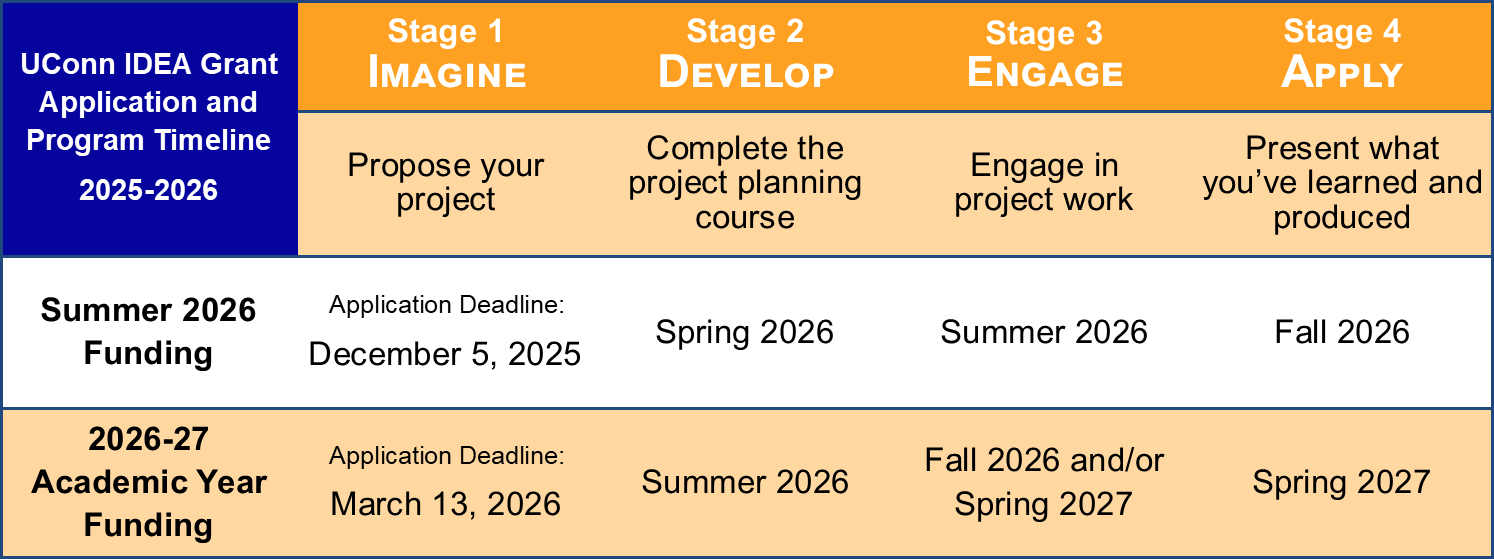Image resolution: width=1494 pixels, height=559 pixels.
Task: Click the 'Propose your project' cell
Action: pyautogui.click(x=446, y=182)
